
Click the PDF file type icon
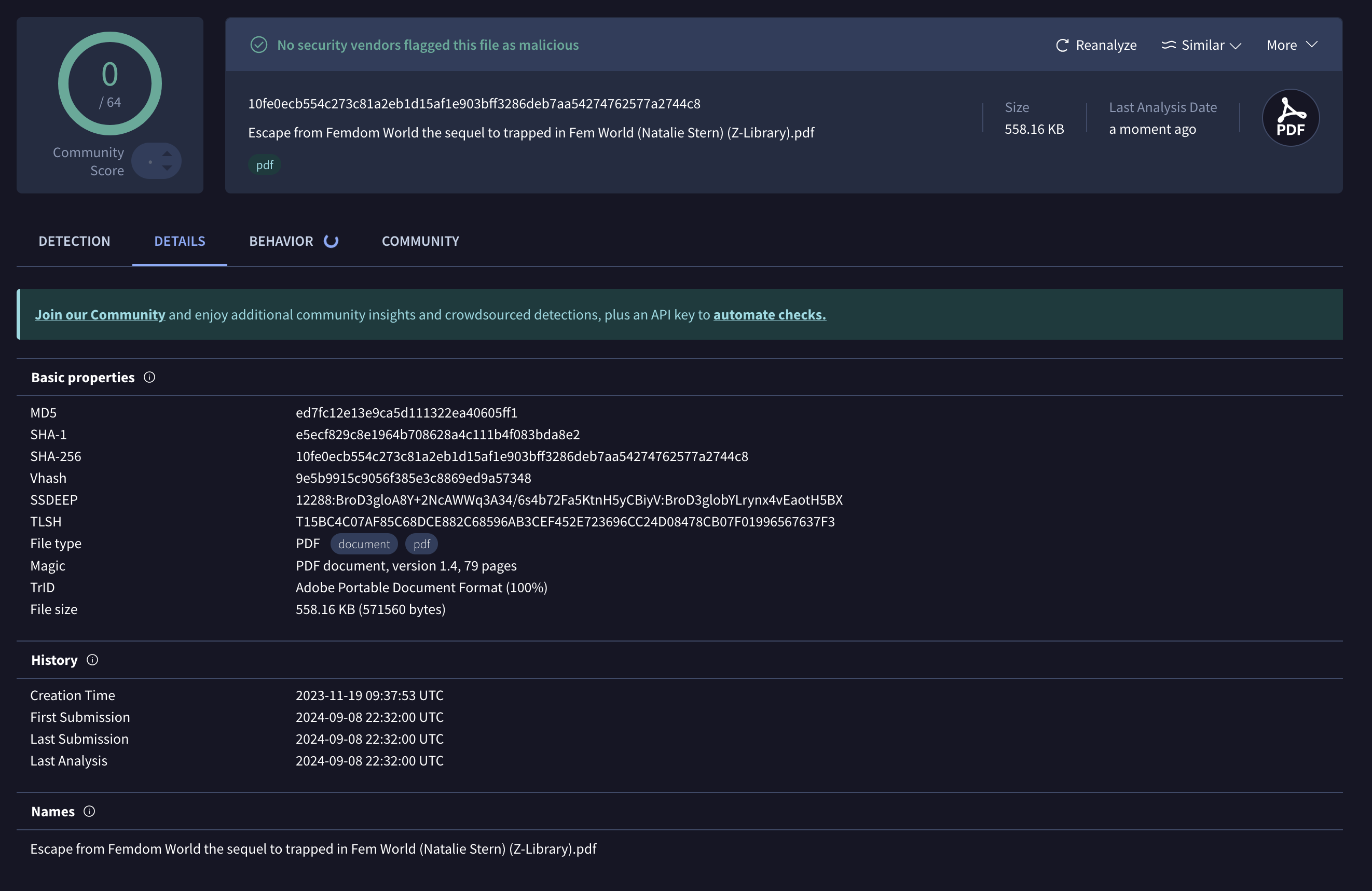point(1291,118)
